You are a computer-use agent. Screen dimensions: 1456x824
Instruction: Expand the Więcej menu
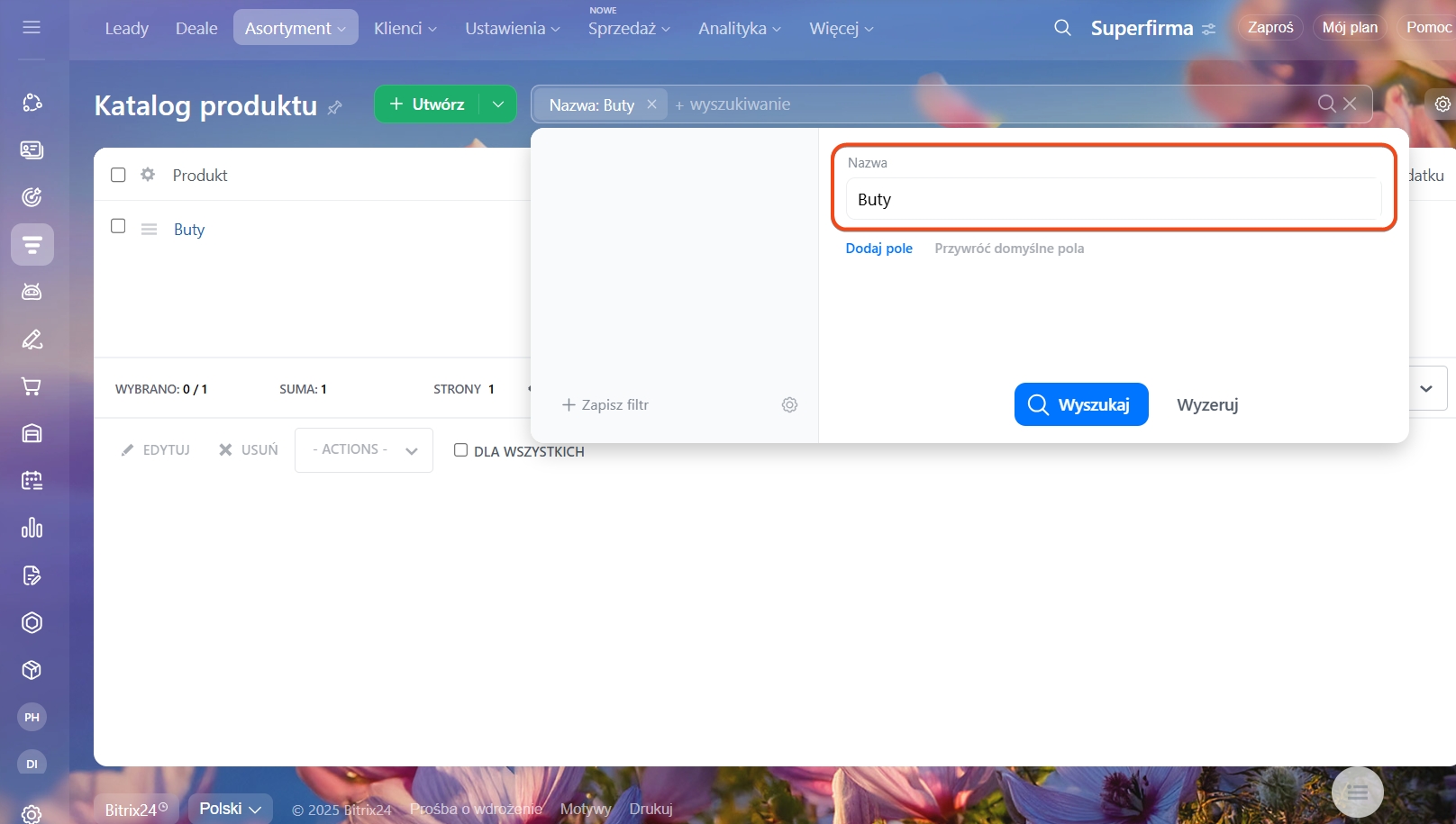click(842, 28)
